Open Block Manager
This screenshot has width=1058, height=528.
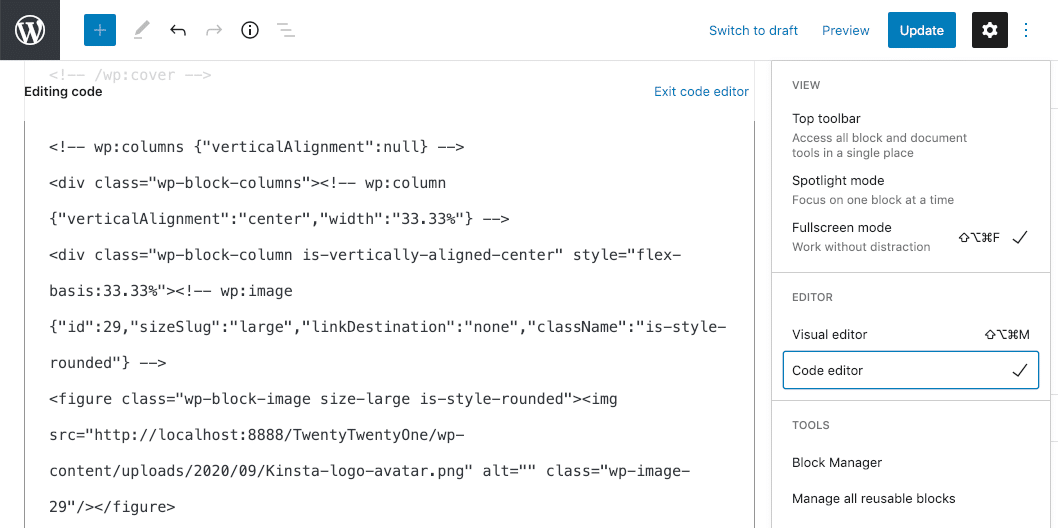(837, 462)
